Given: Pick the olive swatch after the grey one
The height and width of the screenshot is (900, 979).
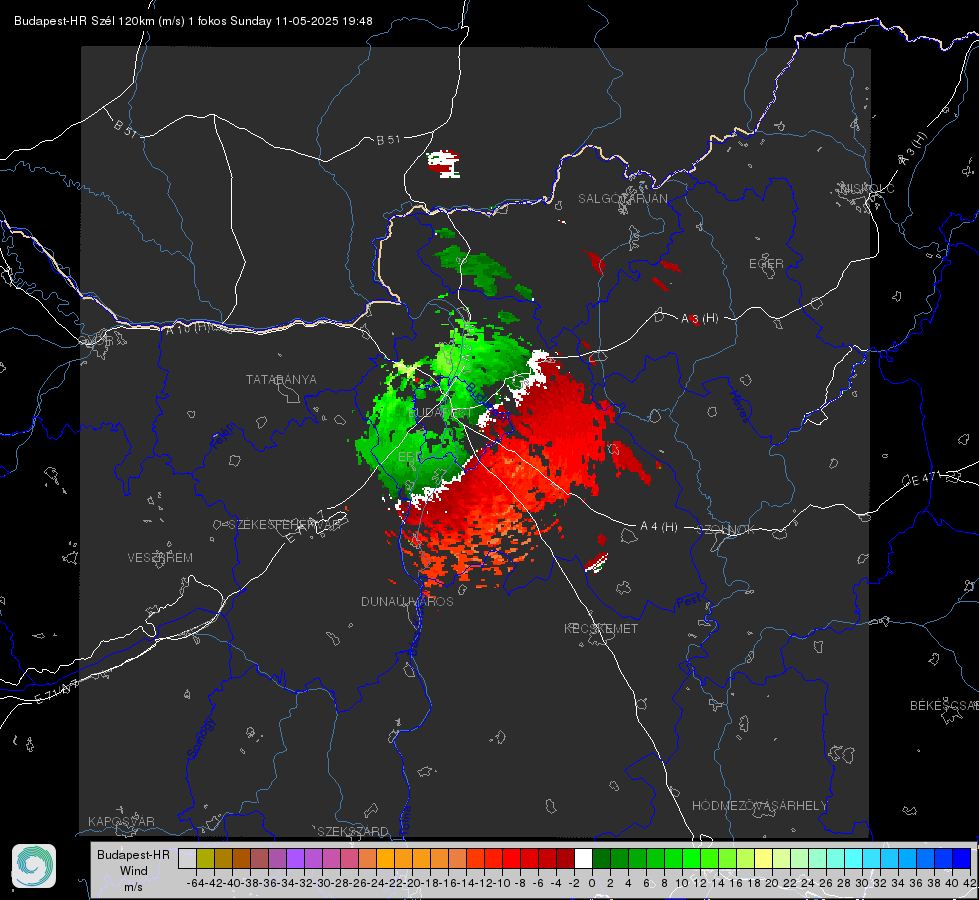Looking at the screenshot, I should [205, 858].
